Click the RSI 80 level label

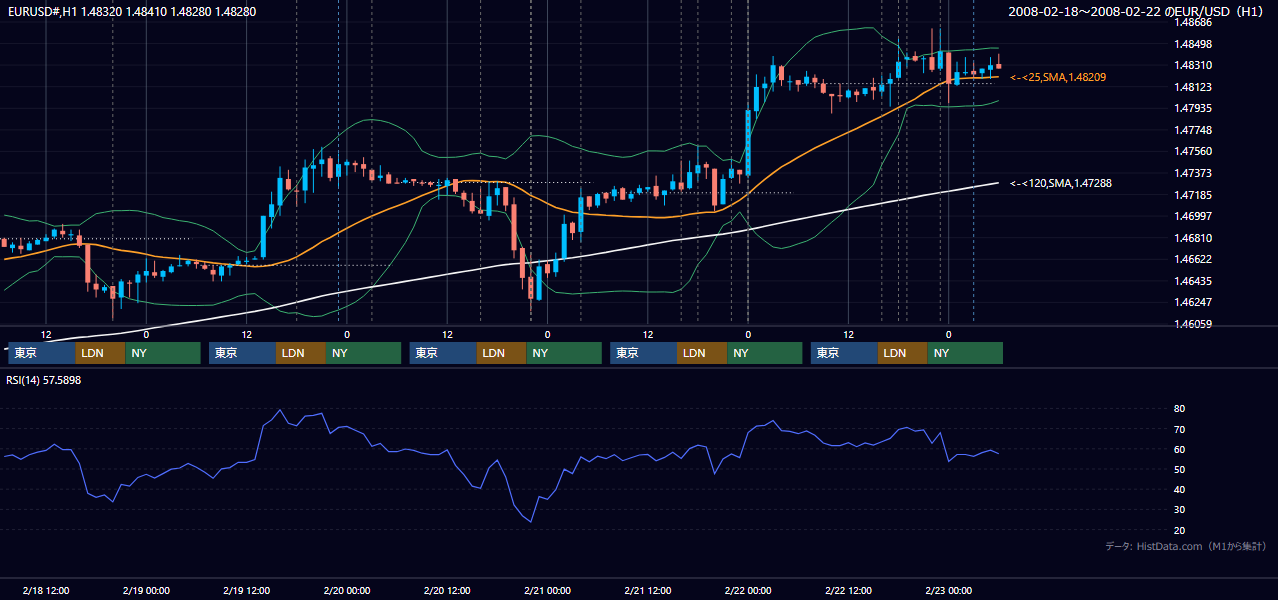[x=1179, y=409]
